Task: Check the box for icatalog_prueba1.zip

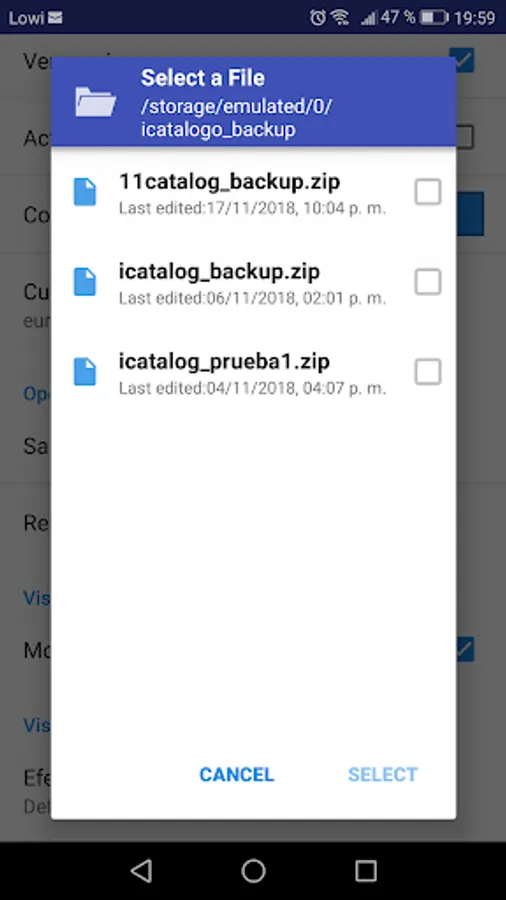Action: click(428, 372)
